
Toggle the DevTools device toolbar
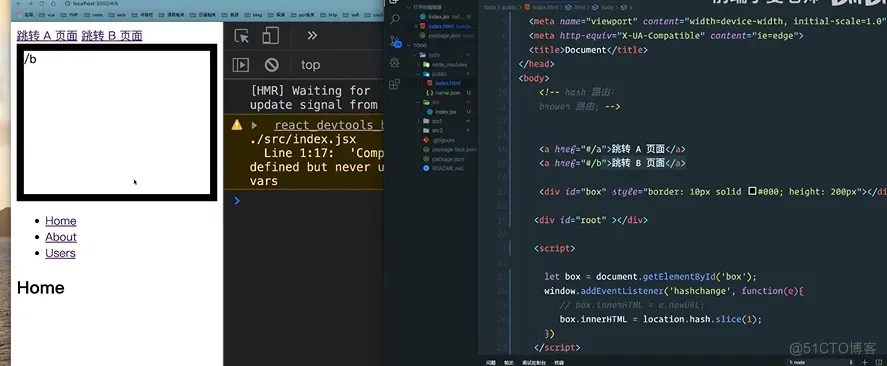pyautogui.click(x=270, y=36)
